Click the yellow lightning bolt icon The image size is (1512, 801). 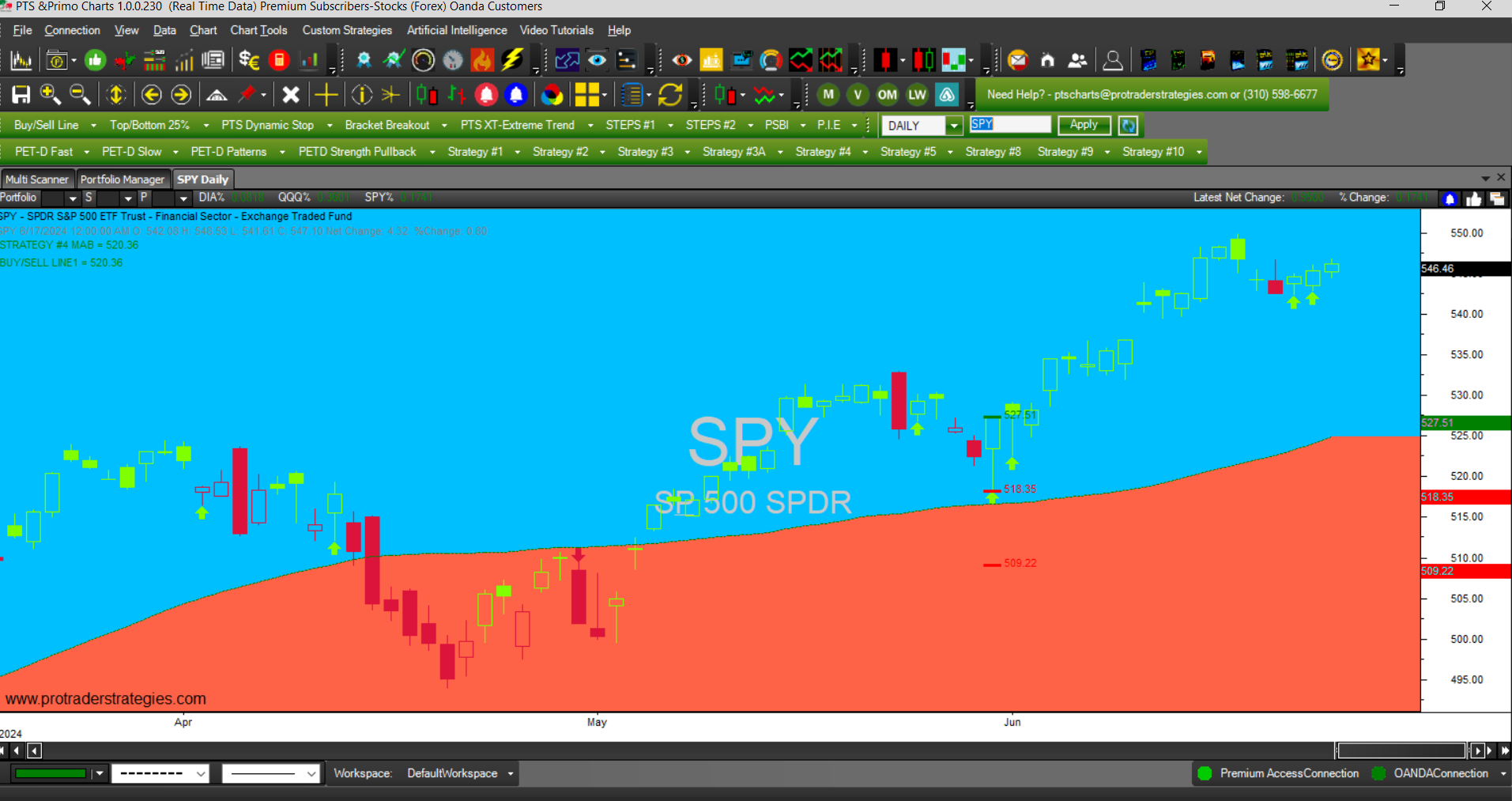(x=512, y=60)
